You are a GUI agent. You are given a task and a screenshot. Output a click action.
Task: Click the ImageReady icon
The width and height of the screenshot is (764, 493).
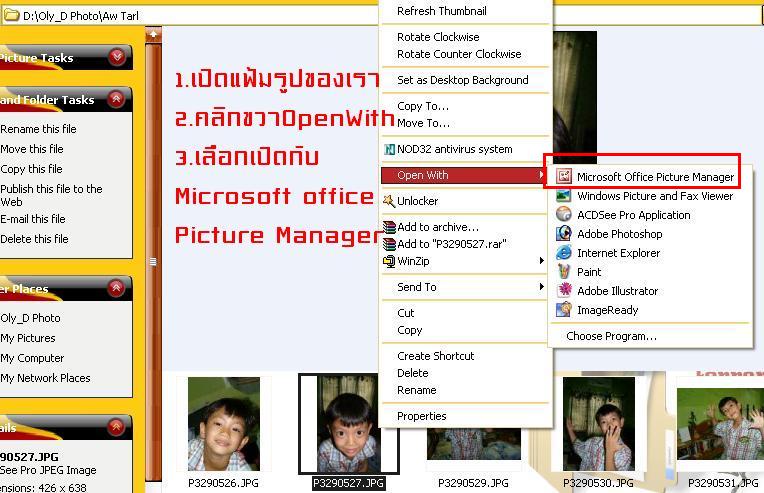(564, 309)
